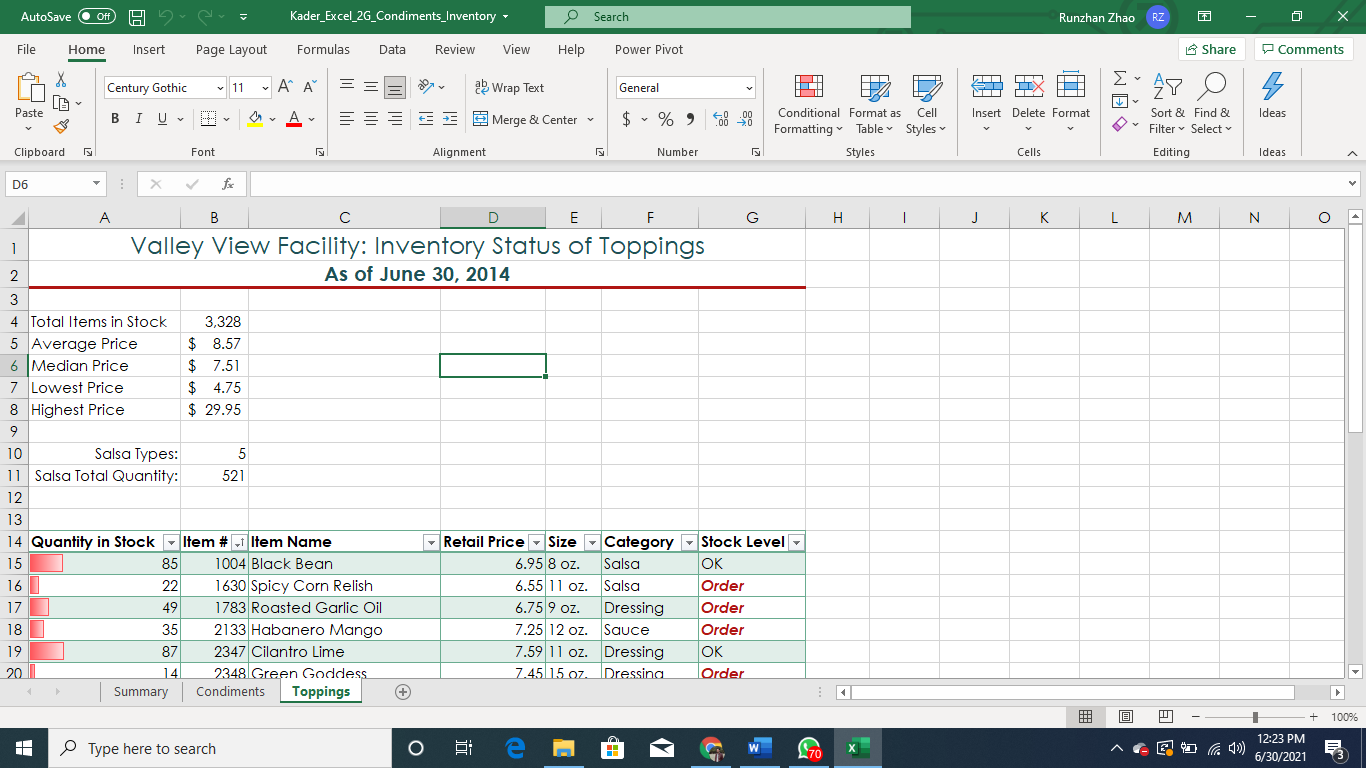Viewport: 1366px width, 768px height.
Task: Click the Comments button
Action: point(1303,49)
